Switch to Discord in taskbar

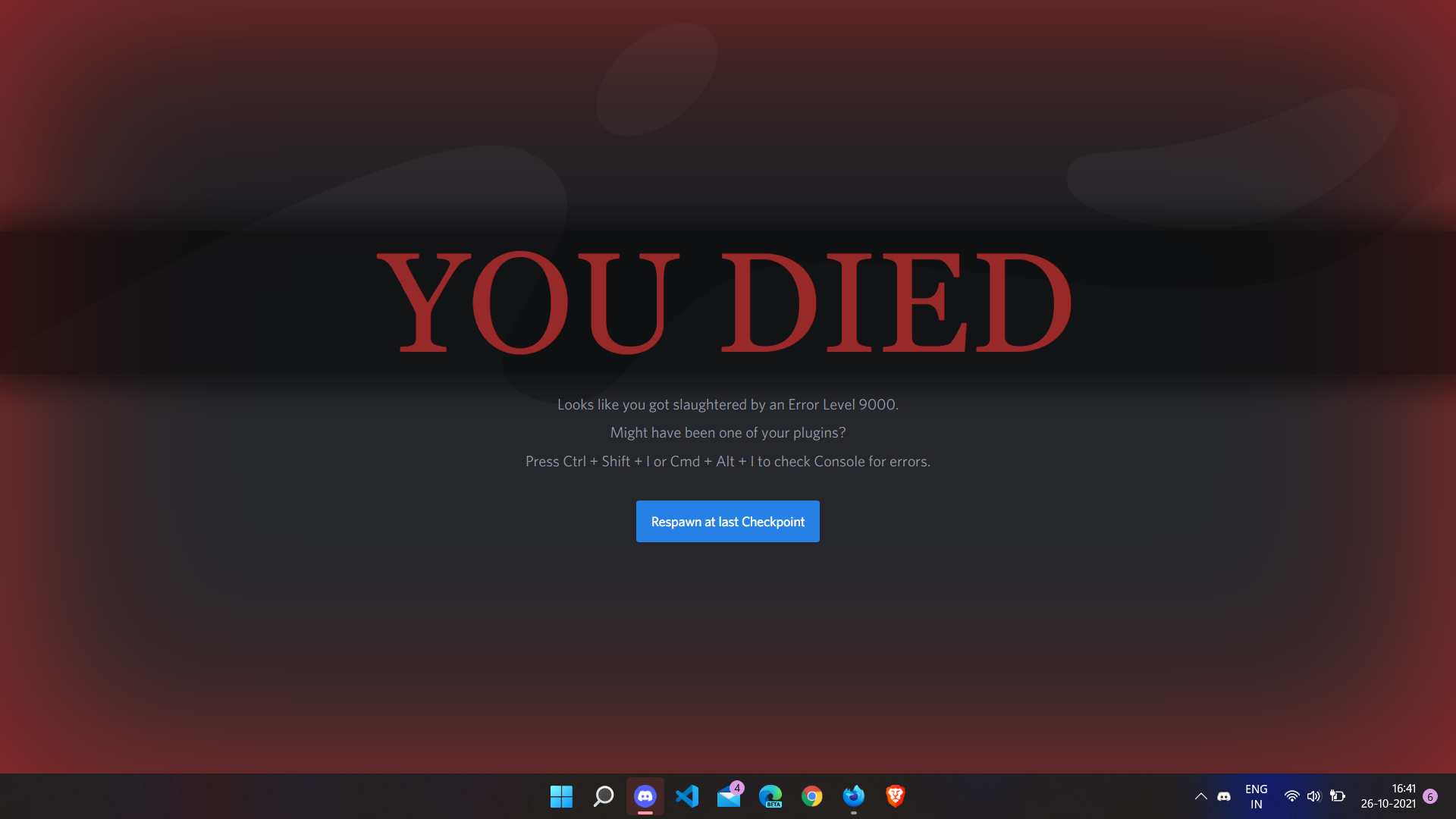tap(645, 796)
